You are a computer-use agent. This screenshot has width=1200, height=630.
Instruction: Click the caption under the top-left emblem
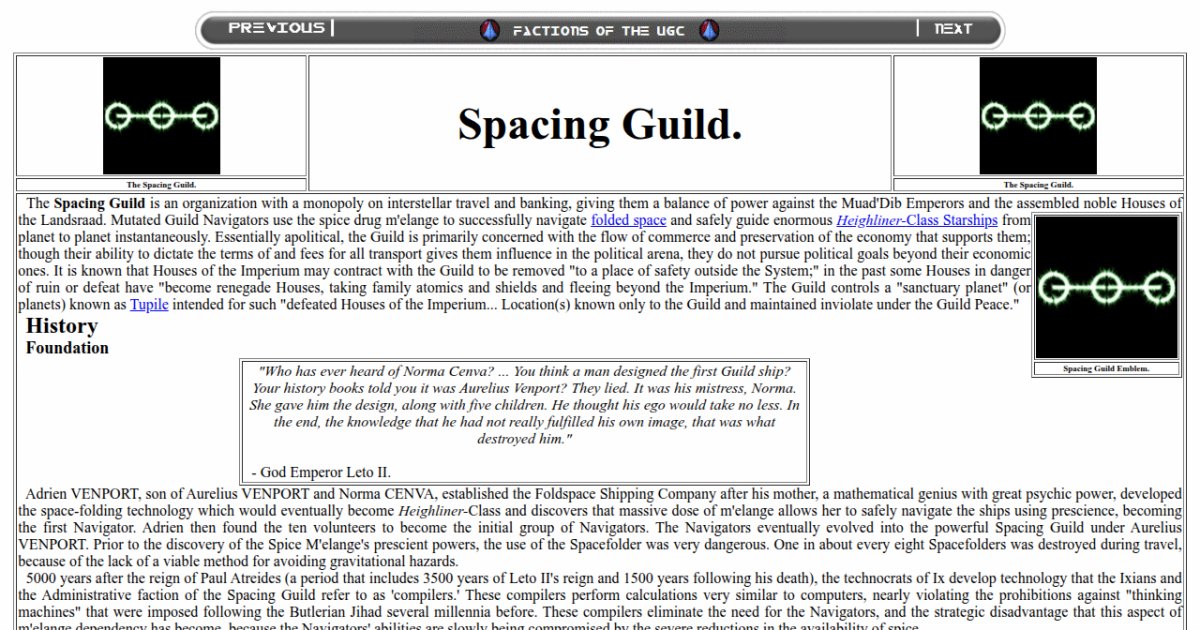pyautogui.click(x=161, y=185)
